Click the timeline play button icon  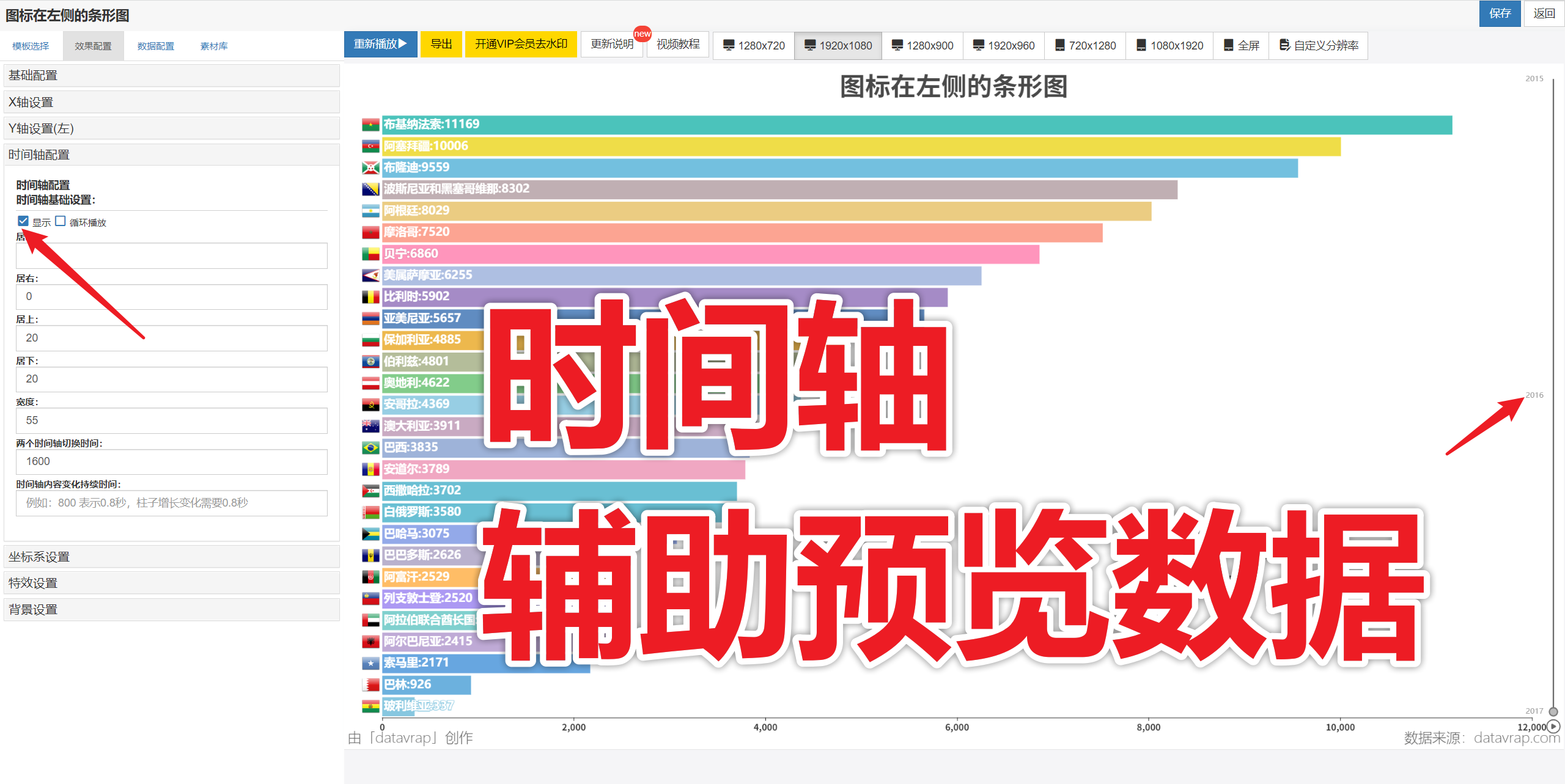(1553, 726)
